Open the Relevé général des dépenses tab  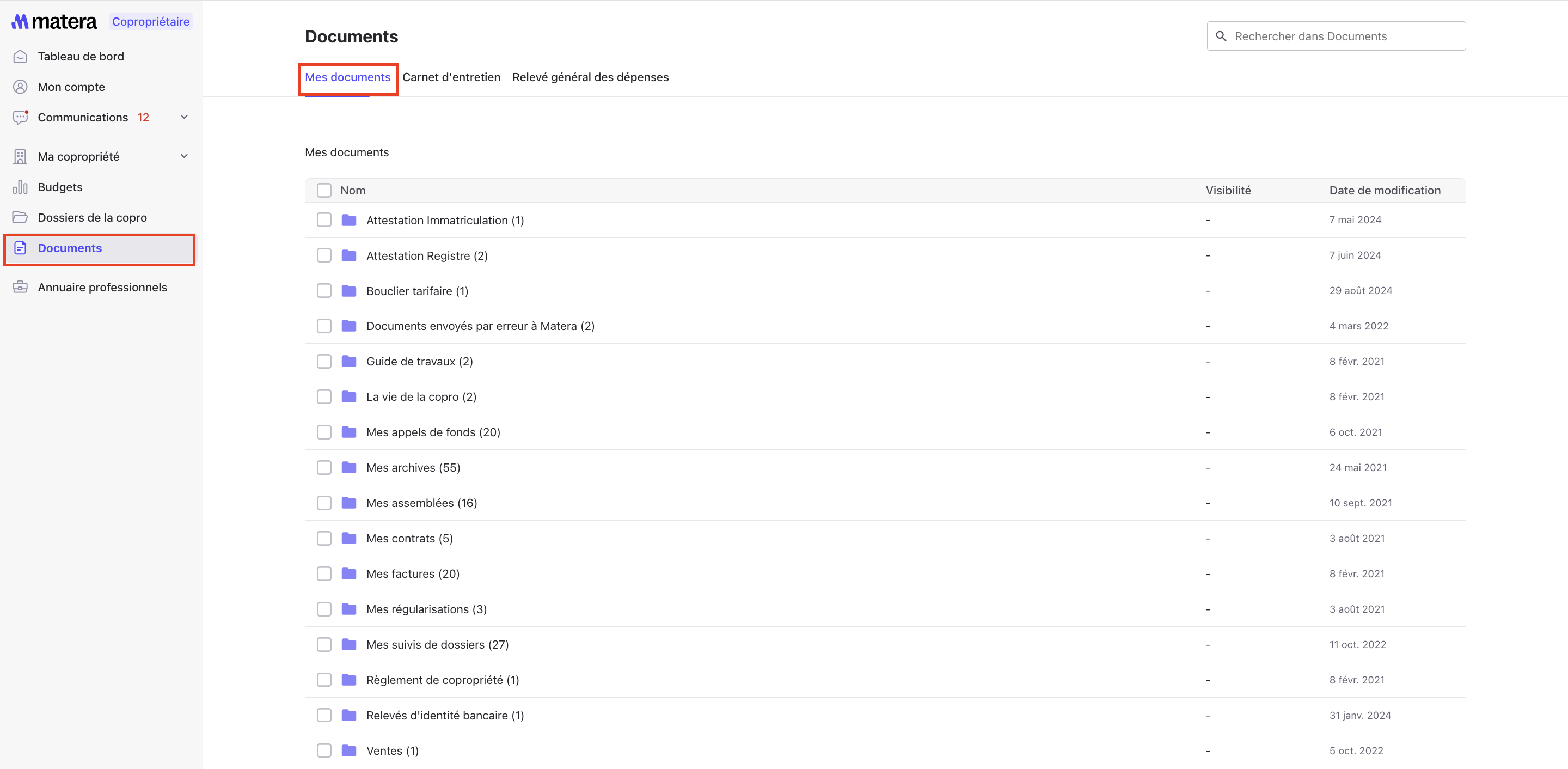tap(590, 77)
